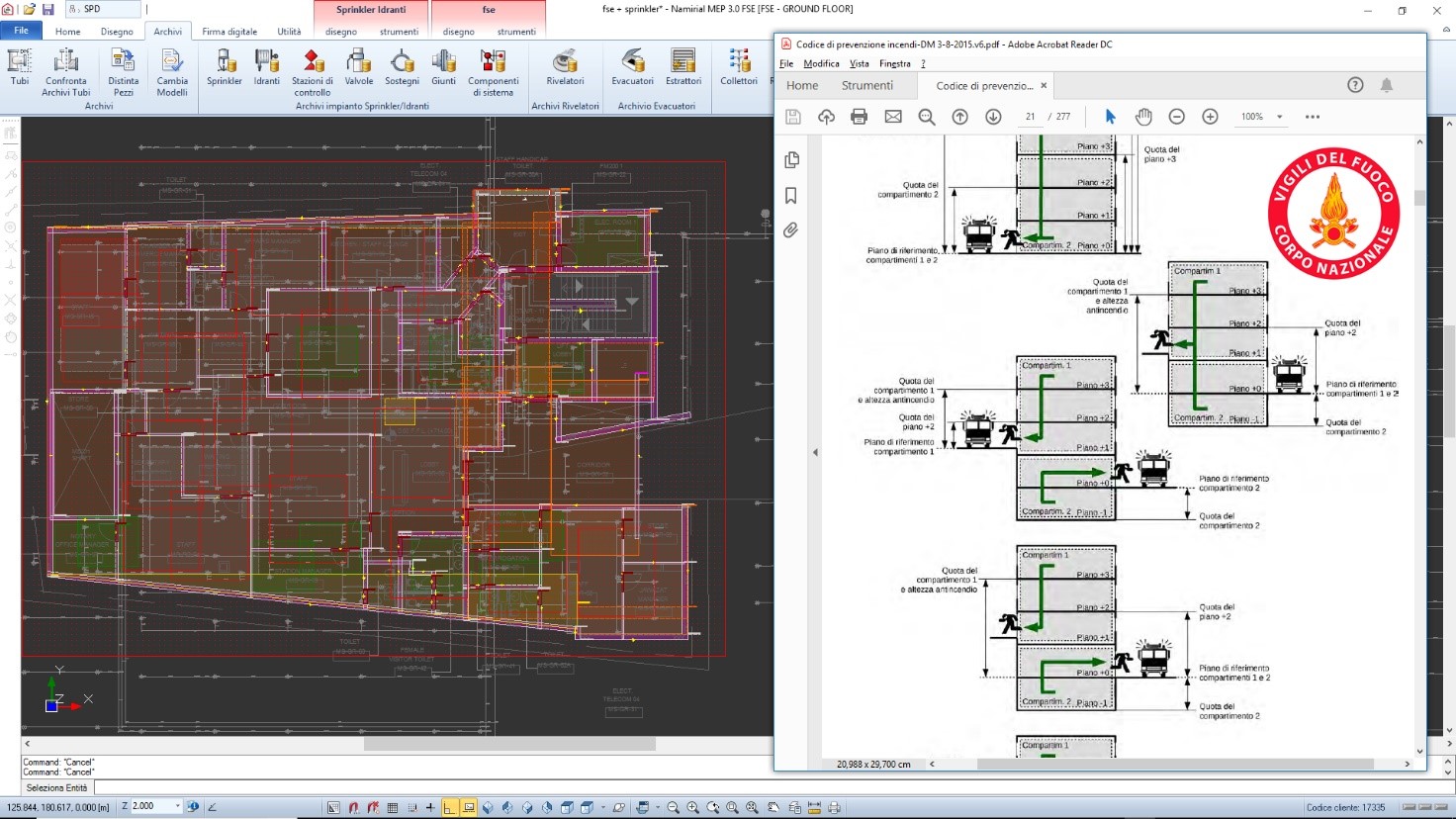Click the Idranti ribbon icon
Screen dimensions: 1456x819
pyautogui.click(x=266, y=67)
